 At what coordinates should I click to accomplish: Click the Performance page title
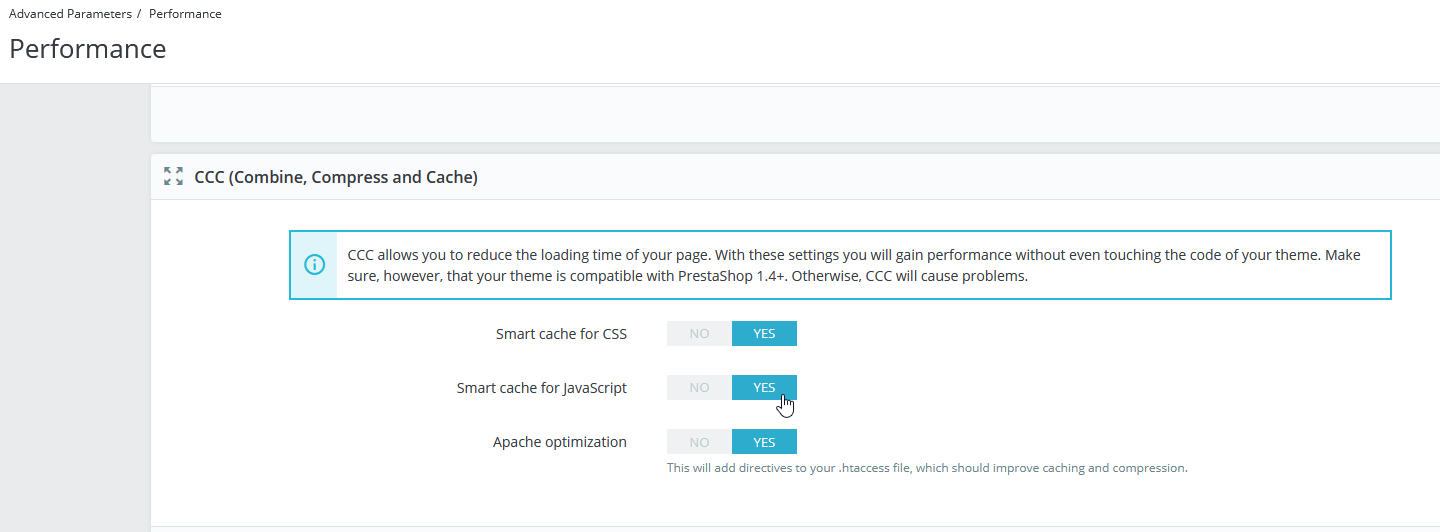(x=88, y=49)
